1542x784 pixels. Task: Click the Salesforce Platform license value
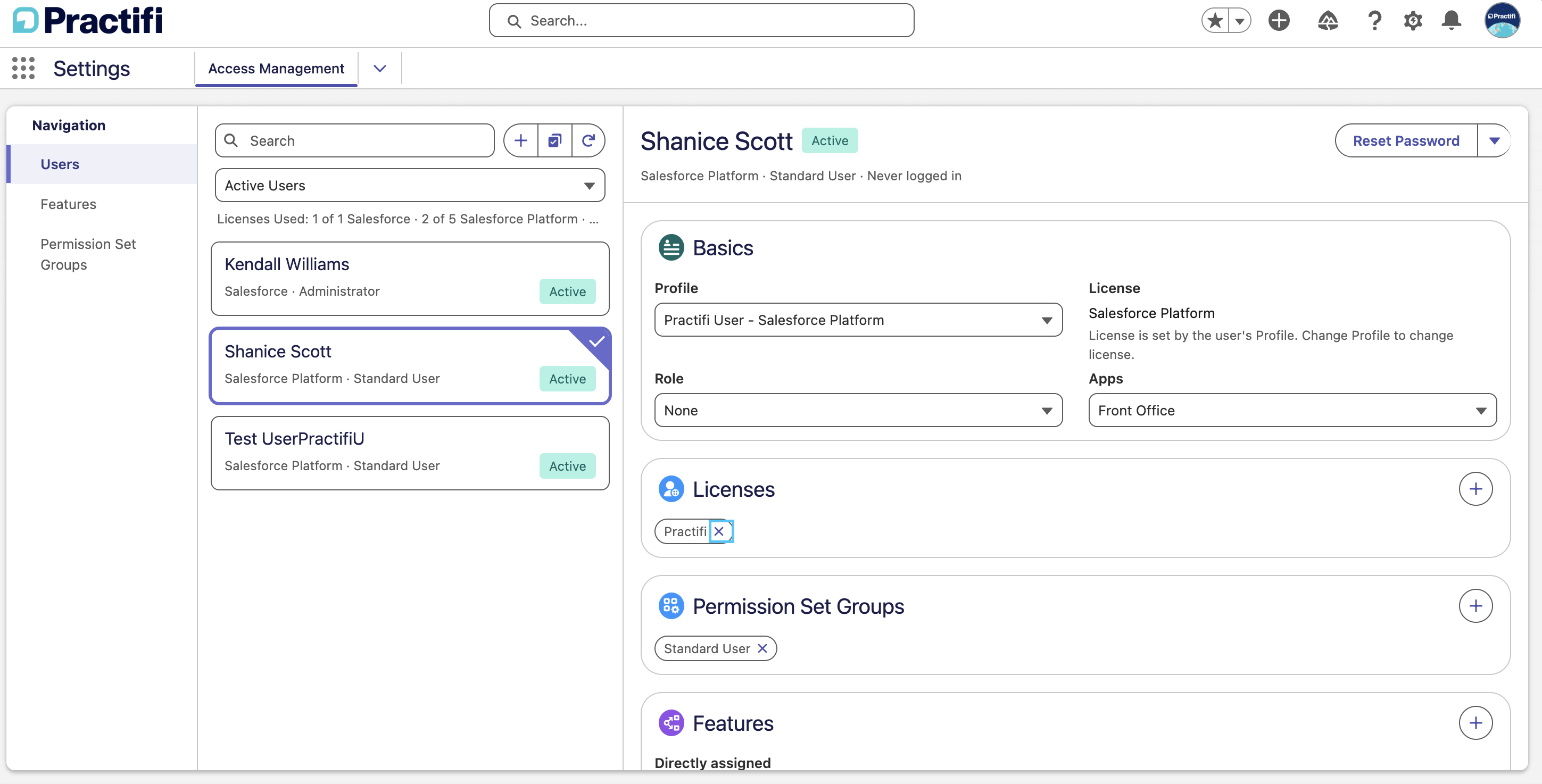[x=1151, y=313]
